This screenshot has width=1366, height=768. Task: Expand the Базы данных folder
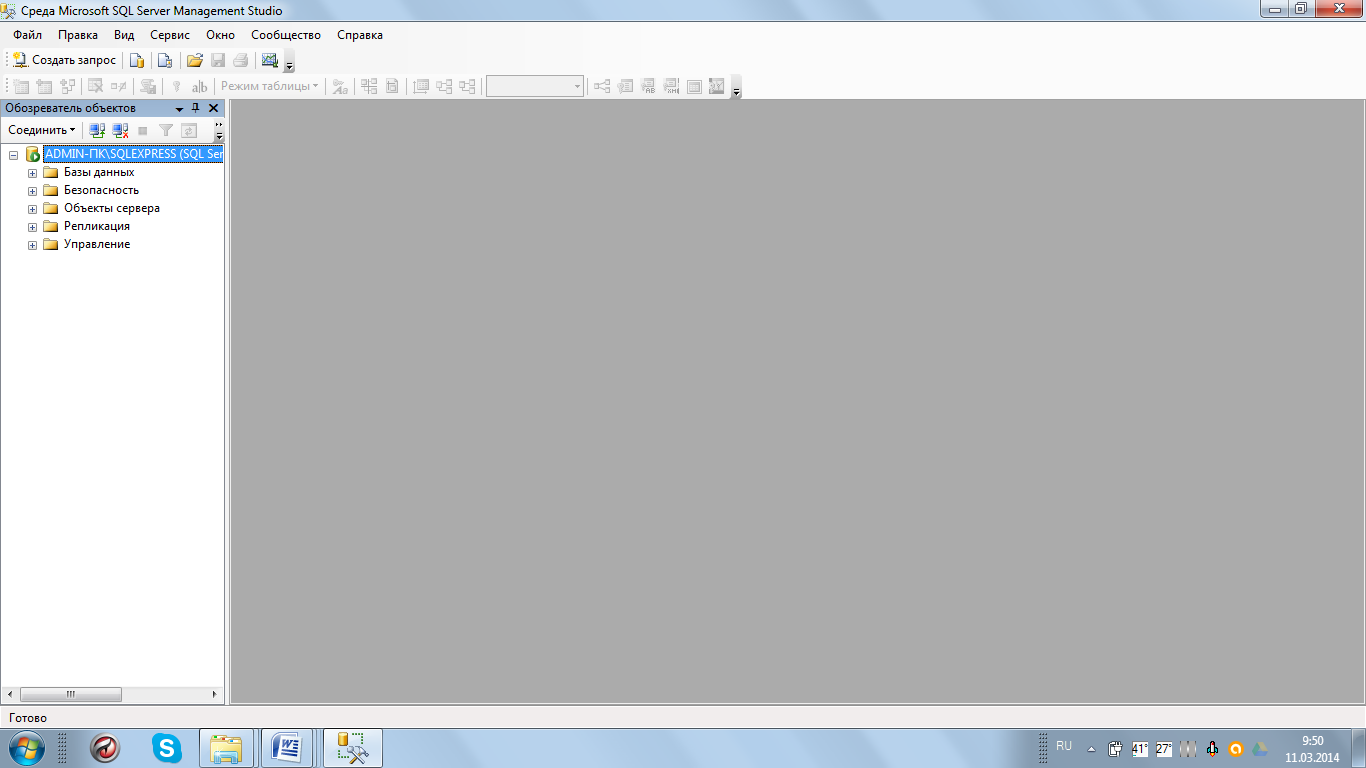click(x=32, y=173)
